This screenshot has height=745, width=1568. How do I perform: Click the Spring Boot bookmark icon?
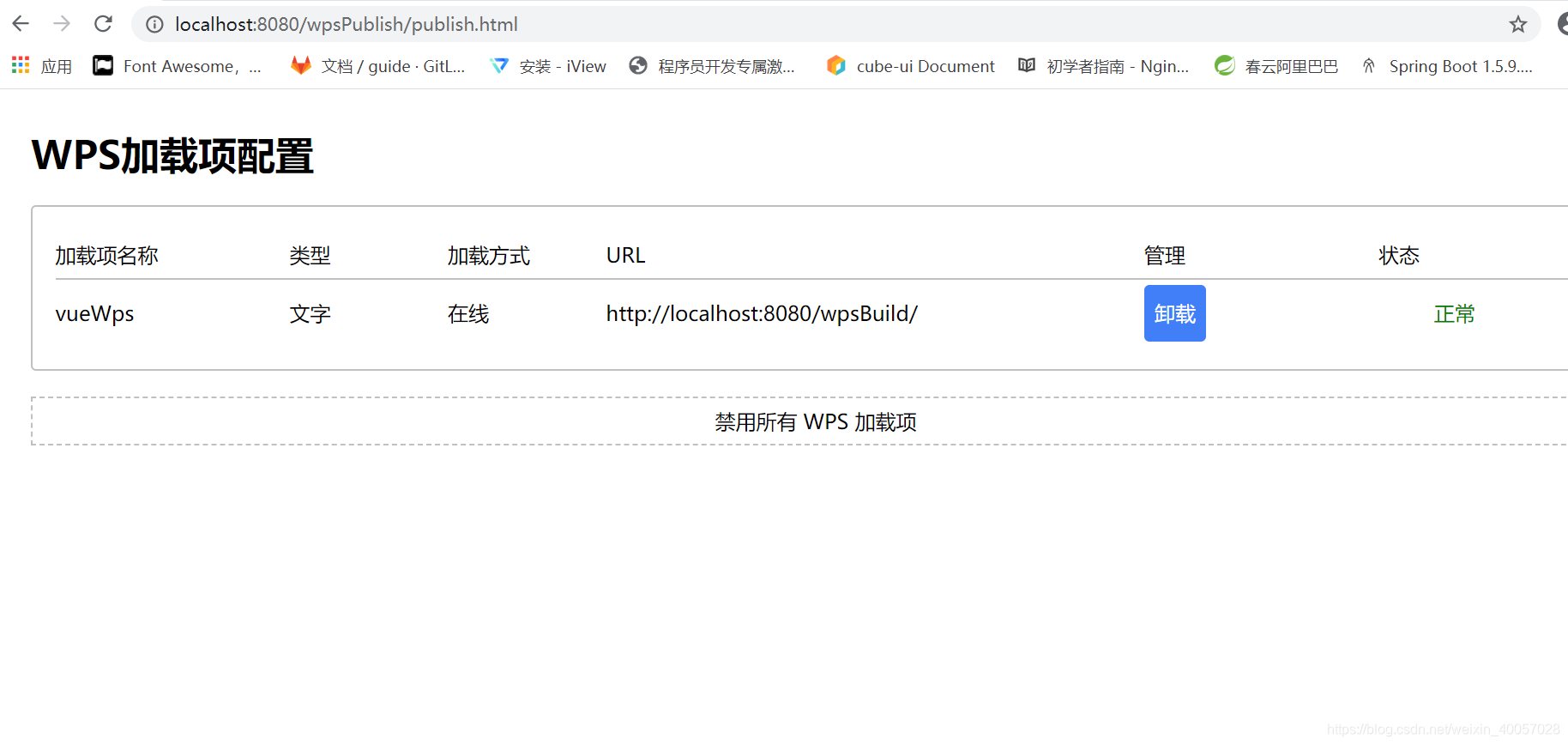pos(1369,65)
